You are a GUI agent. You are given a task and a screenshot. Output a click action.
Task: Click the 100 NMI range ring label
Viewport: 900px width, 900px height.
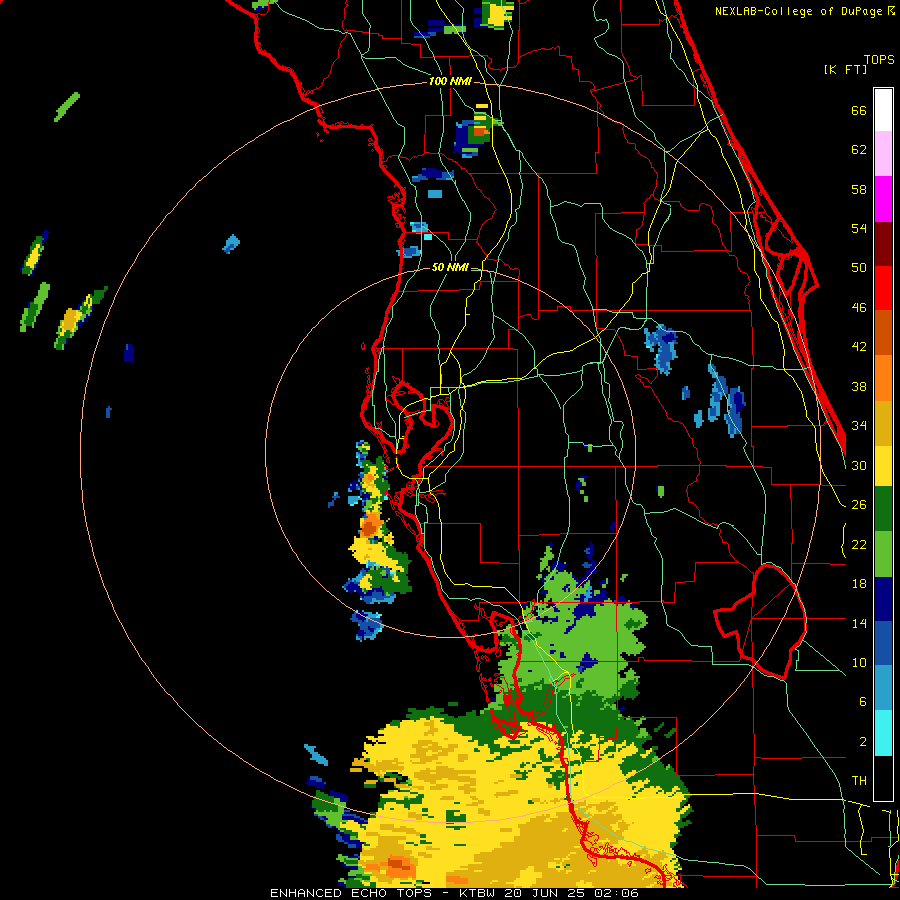450,81
